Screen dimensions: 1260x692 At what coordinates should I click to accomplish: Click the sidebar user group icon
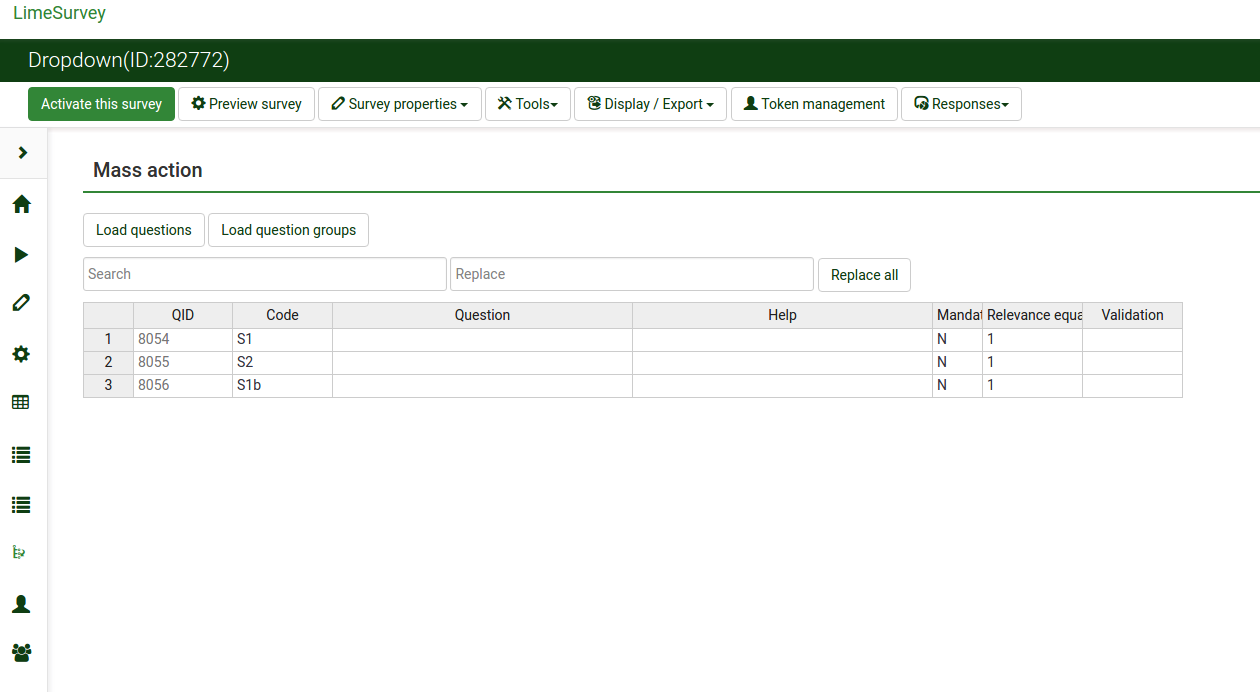[21, 653]
